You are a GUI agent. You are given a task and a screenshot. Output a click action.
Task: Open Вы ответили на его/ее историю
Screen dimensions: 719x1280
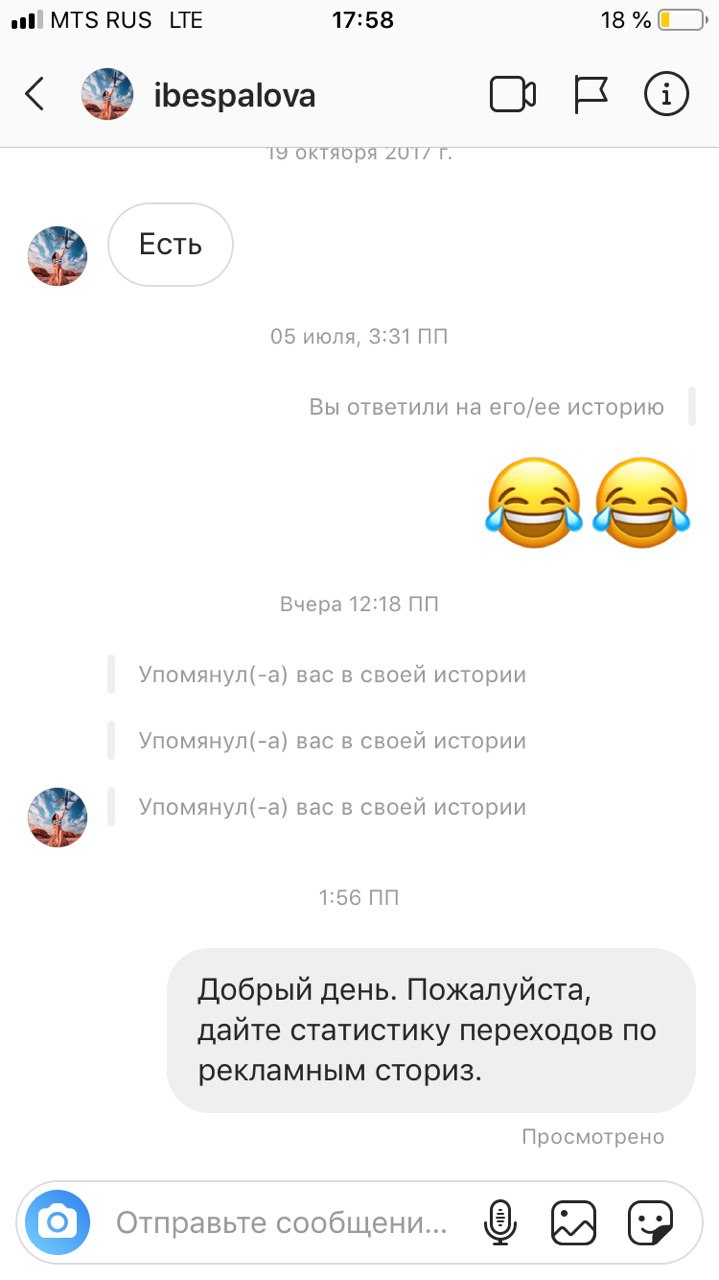[486, 407]
